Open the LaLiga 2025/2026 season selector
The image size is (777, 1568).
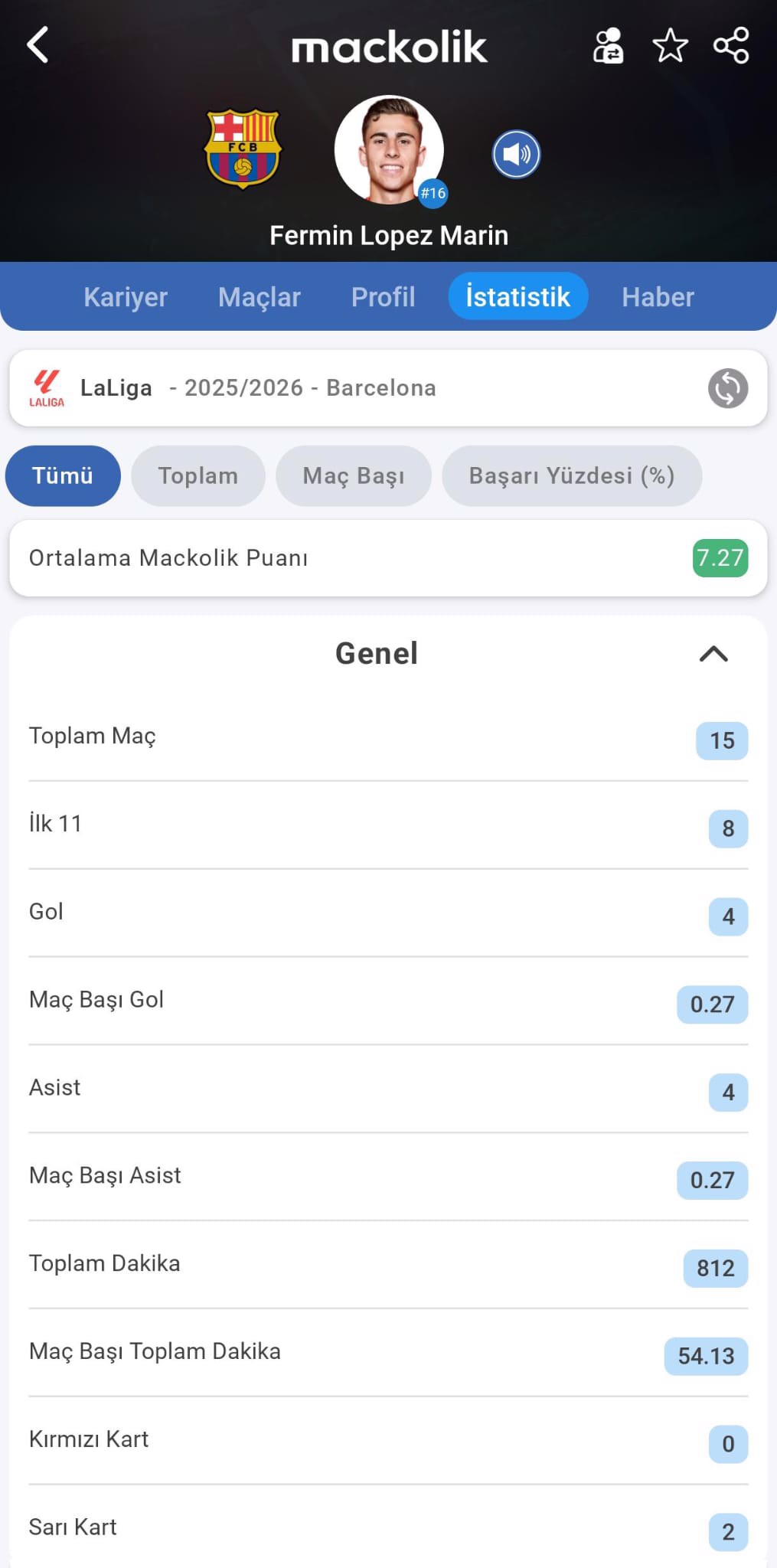coord(306,388)
